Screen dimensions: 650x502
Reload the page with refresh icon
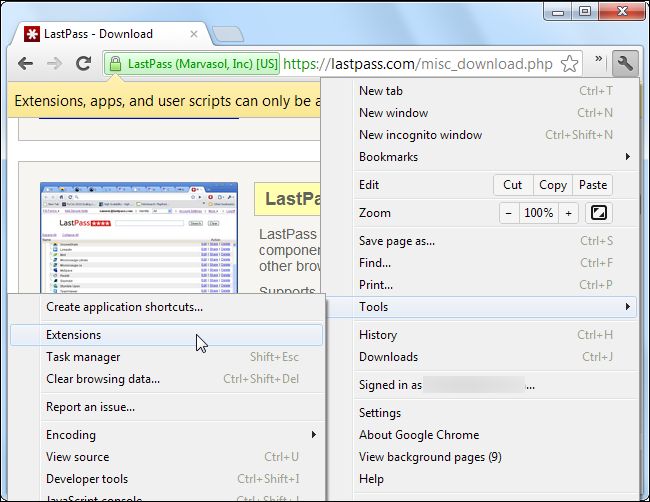coord(82,64)
